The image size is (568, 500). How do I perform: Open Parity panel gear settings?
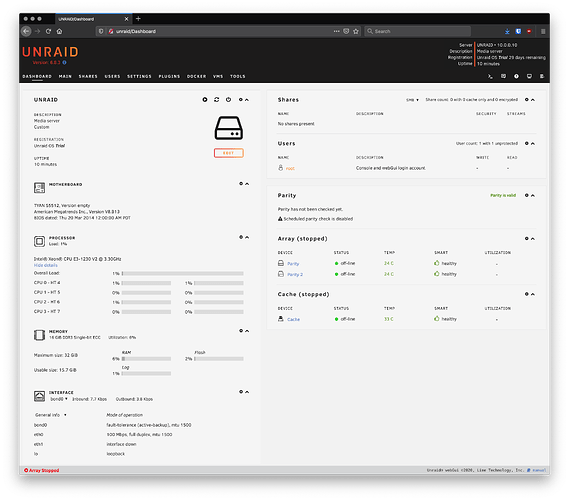click(x=527, y=195)
